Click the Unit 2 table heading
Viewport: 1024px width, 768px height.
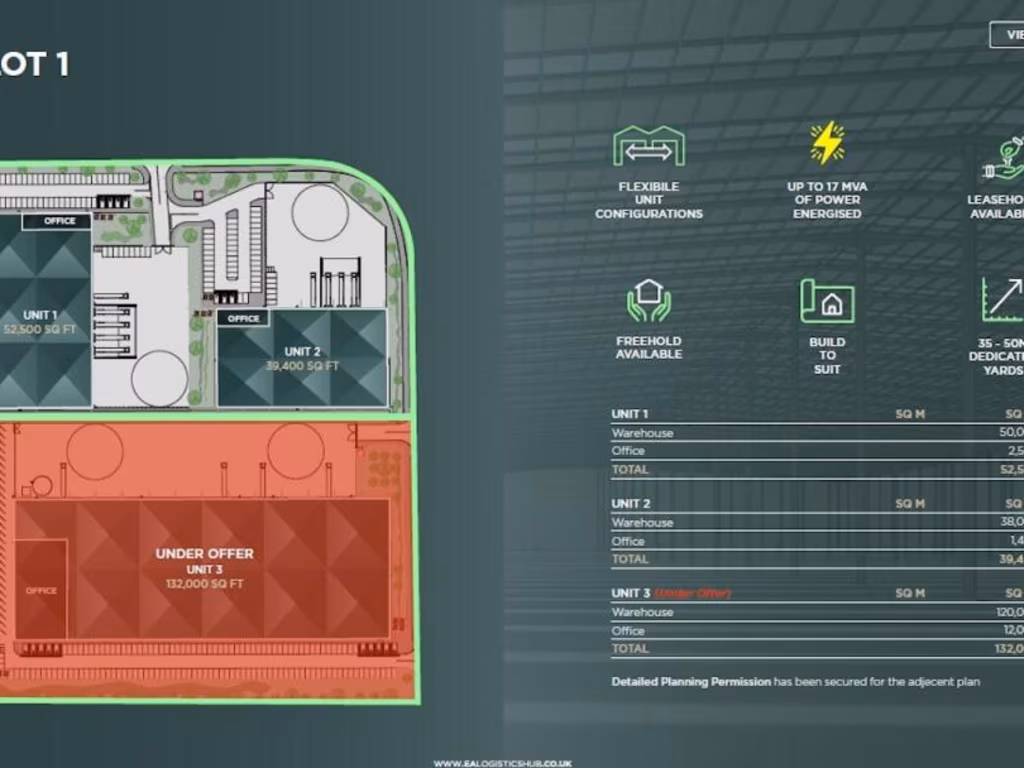[x=630, y=504]
